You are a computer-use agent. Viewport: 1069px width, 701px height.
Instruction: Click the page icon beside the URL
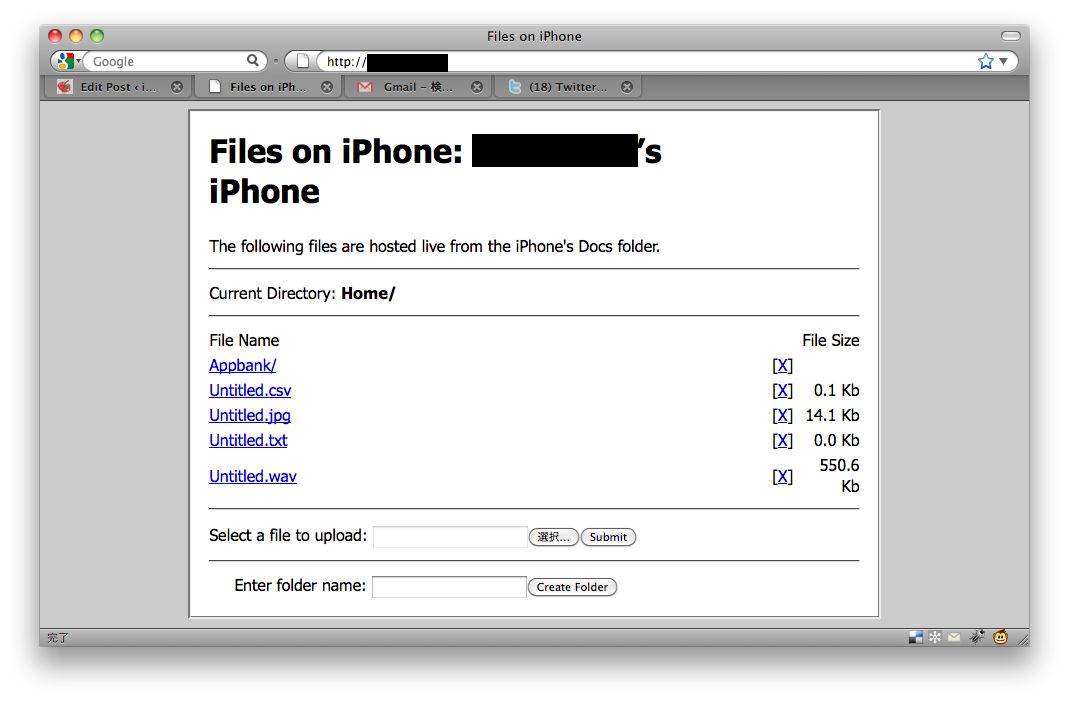pyautogui.click(x=303, y=61)
